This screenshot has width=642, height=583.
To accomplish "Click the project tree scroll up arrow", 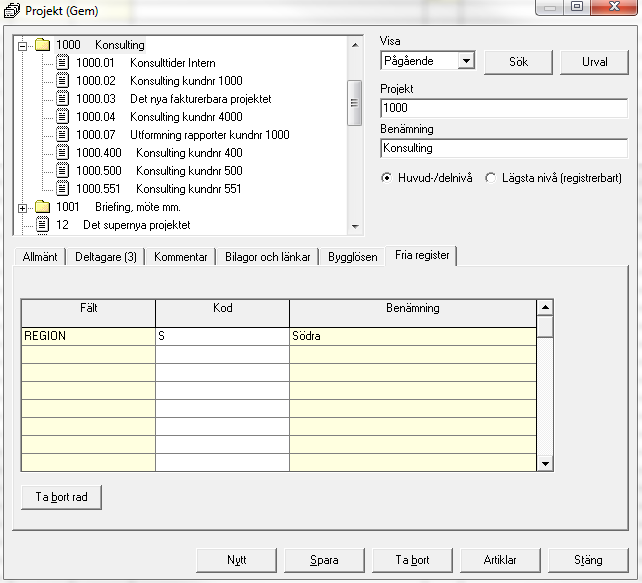I will click(x=355, y=45).
